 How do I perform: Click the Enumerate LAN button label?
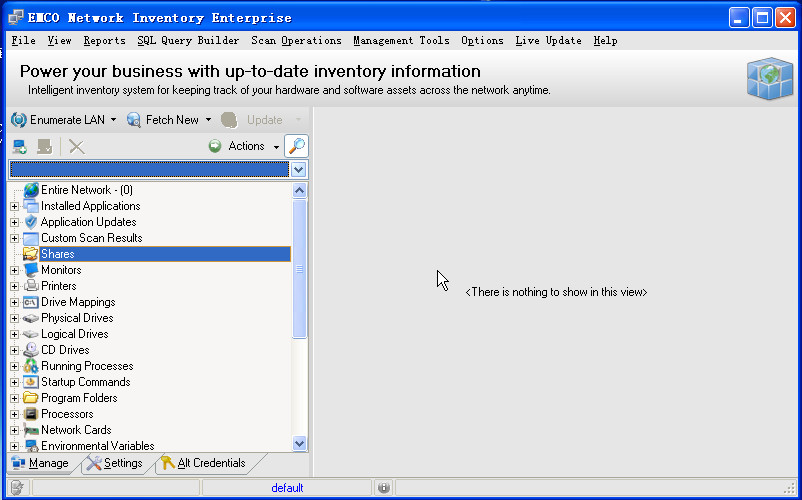coord(67,120)
